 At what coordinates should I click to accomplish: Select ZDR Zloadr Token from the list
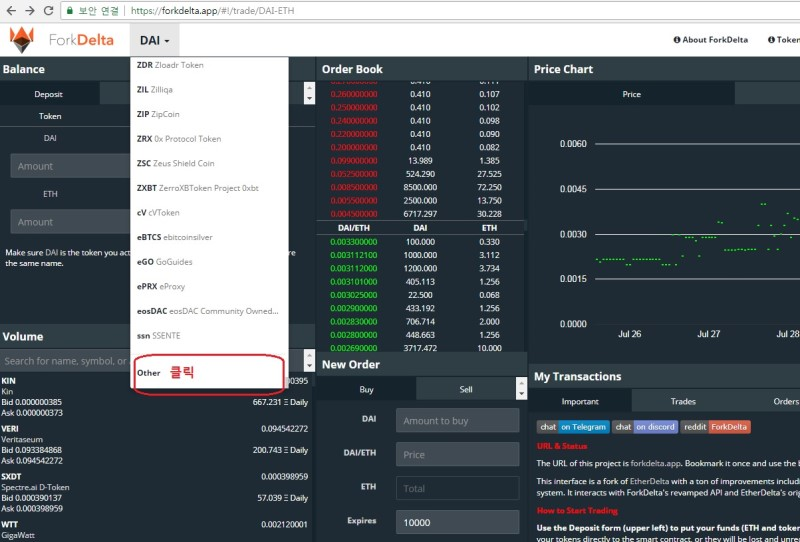pyautogui.click(x=209, y=65)
